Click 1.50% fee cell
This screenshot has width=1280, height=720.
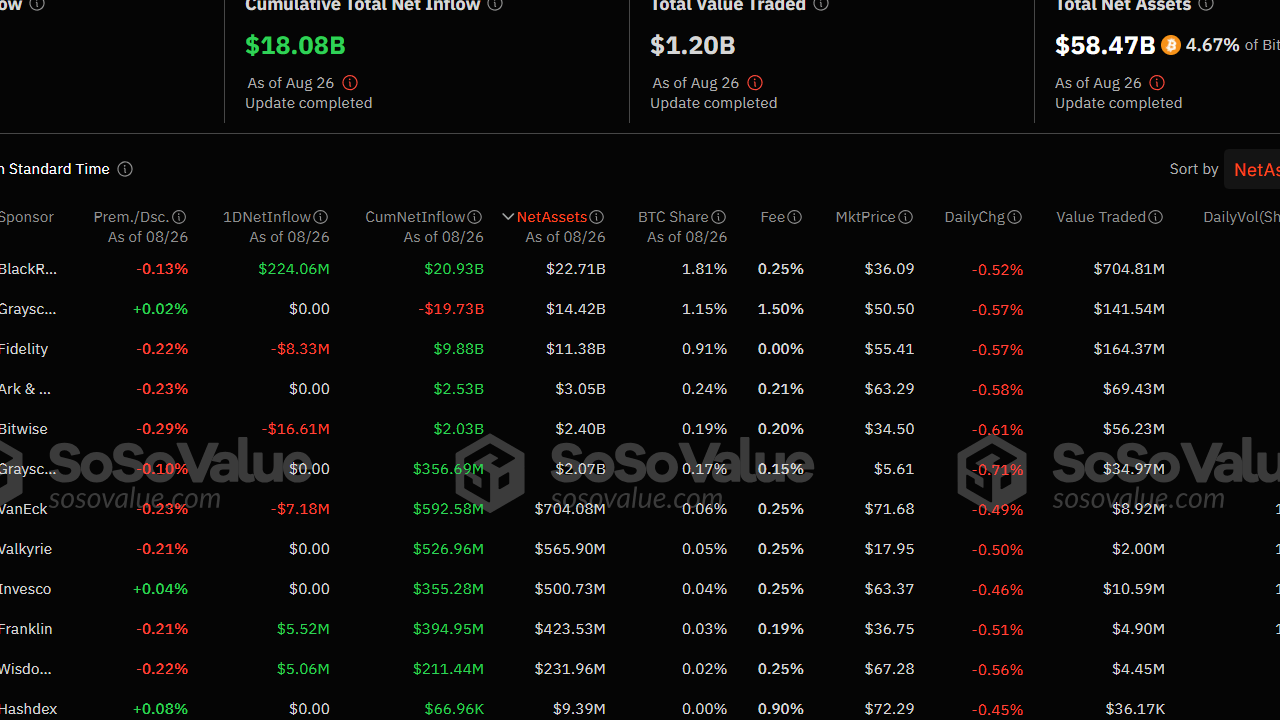coord(781,309)
